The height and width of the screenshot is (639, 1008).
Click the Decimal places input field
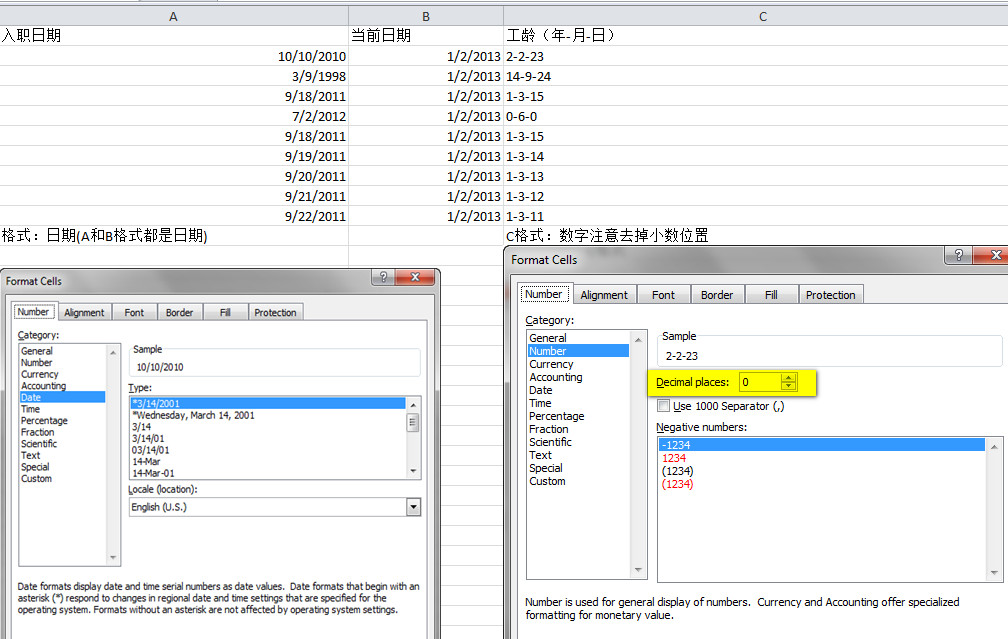pos(758,382)
